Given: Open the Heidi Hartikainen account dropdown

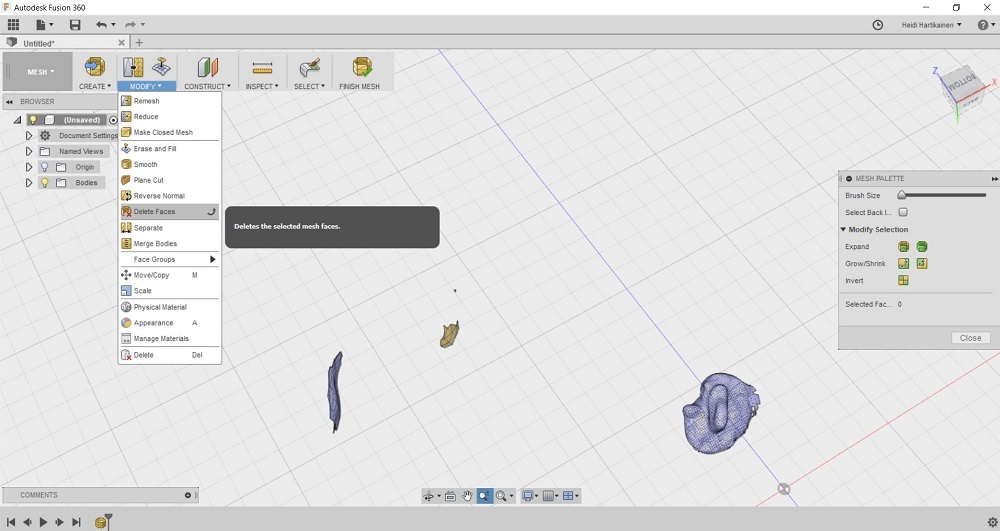Looking at the screenshot, I should click(931, 25).
